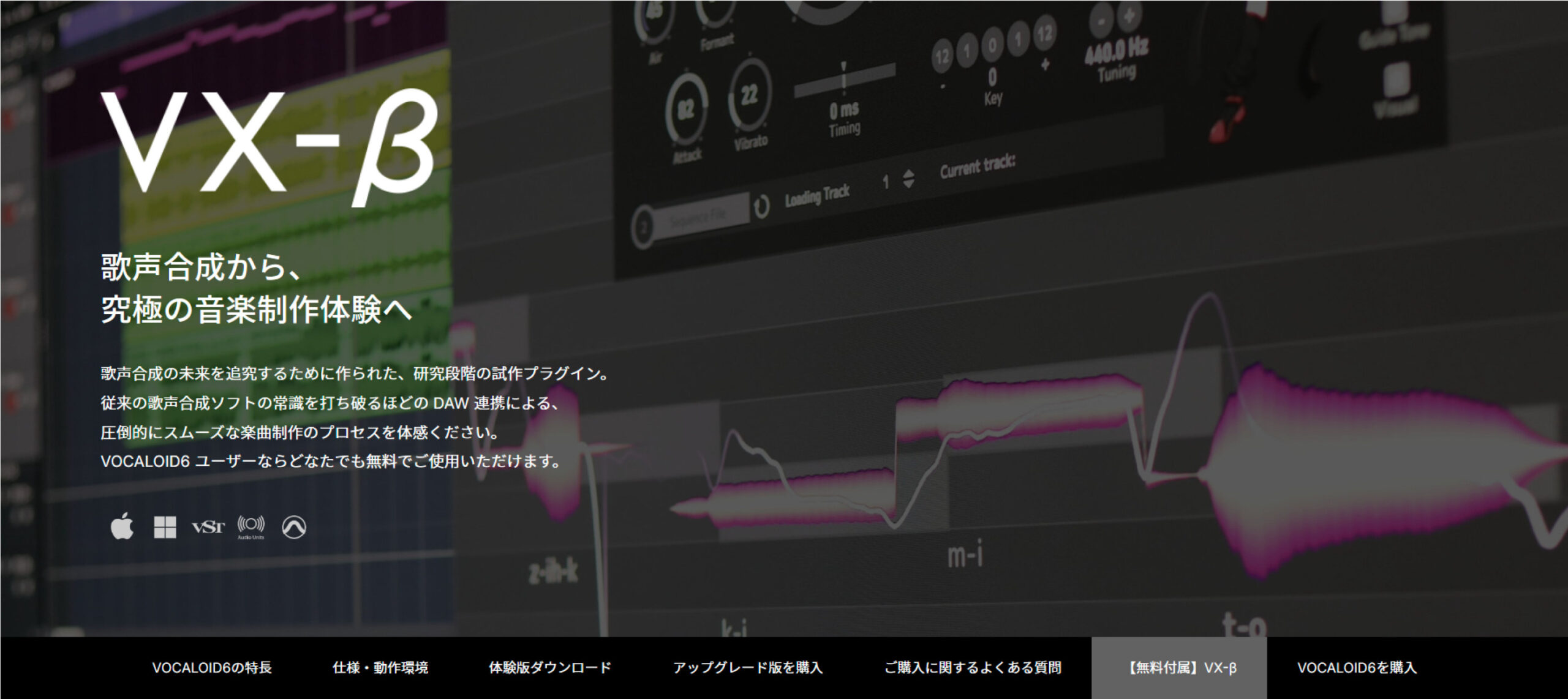Select the highlighted 【無料付属】VX-β tab
The width and height of the screenshot is (1568, 699).
[1179, 668]
